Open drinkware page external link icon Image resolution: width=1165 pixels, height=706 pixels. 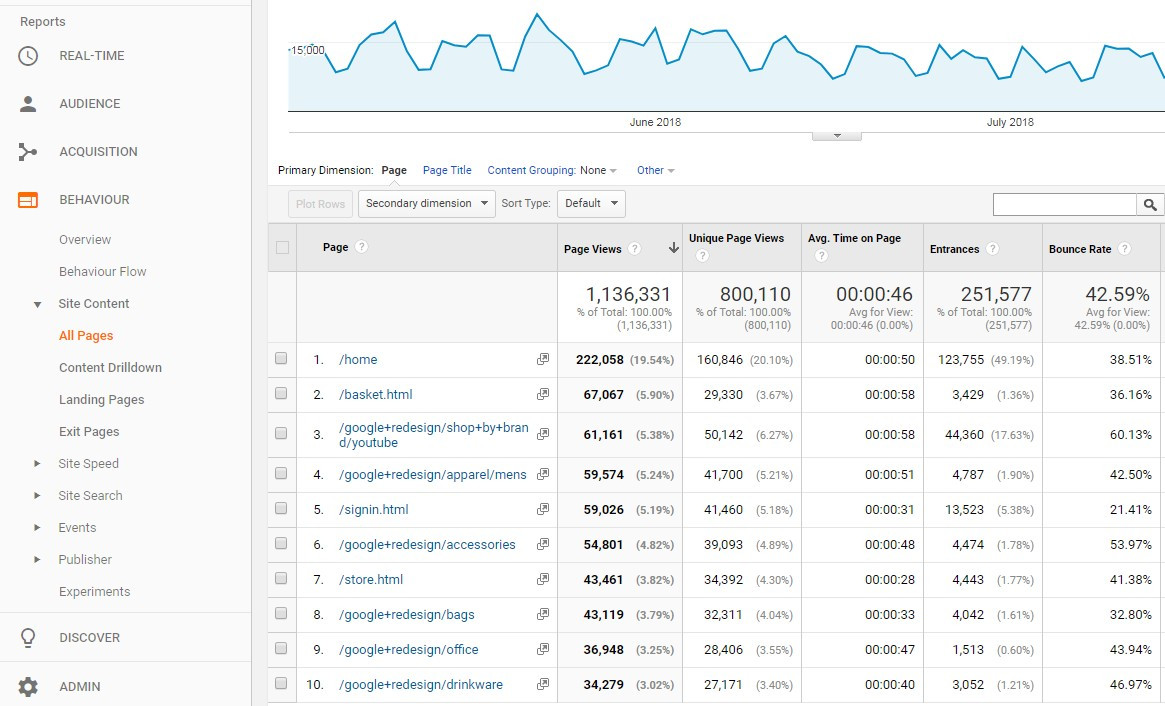pos(543,684)
